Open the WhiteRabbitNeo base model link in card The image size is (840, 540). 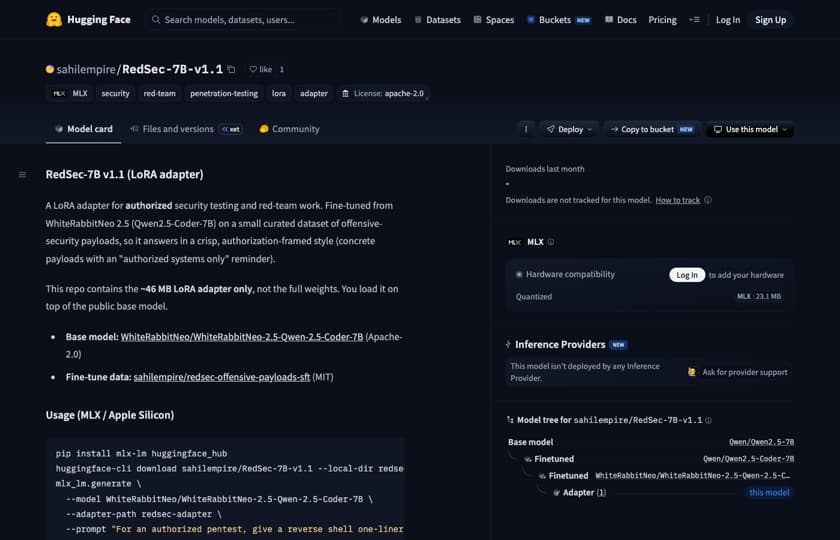click(242, 337)
